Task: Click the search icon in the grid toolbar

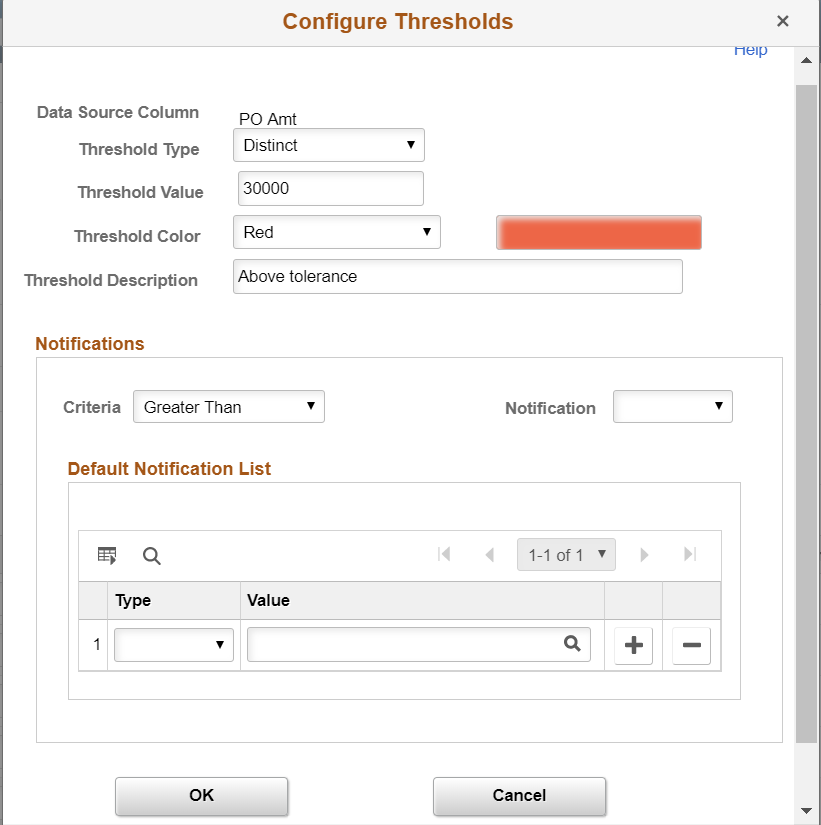Action: tap(151, 555)
